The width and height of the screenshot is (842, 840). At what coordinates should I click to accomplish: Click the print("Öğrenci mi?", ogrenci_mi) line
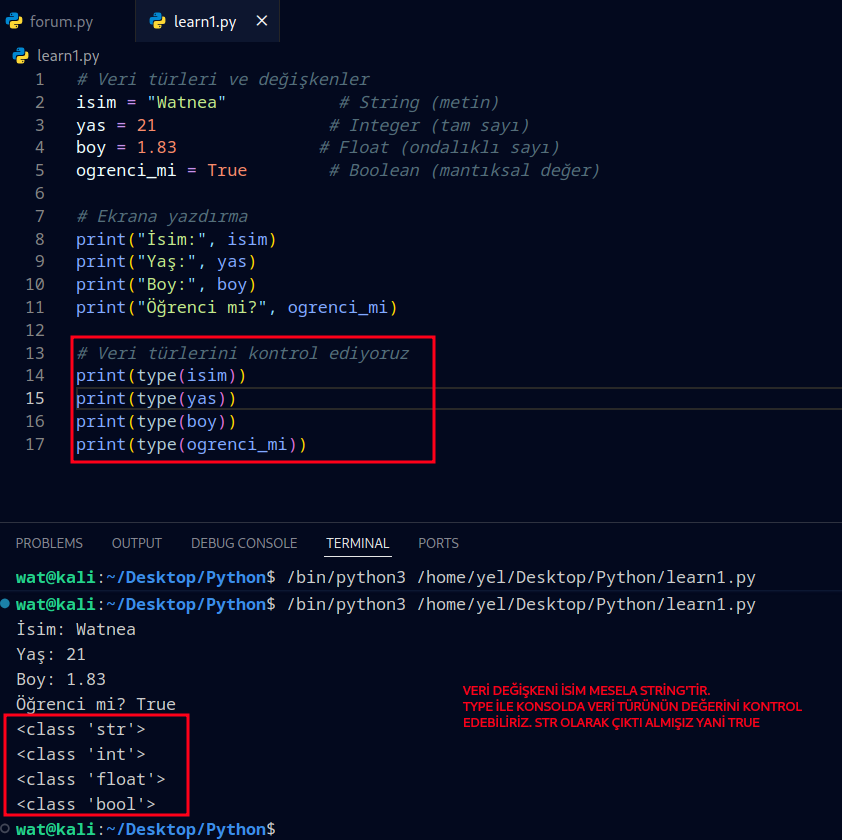click(x=236, y=308)
